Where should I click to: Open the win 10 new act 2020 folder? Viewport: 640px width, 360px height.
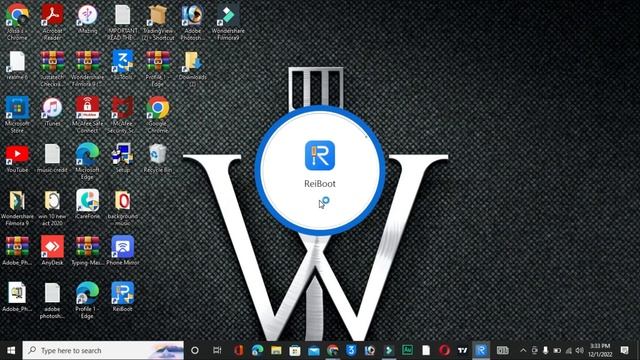click(x=52, y=207)
